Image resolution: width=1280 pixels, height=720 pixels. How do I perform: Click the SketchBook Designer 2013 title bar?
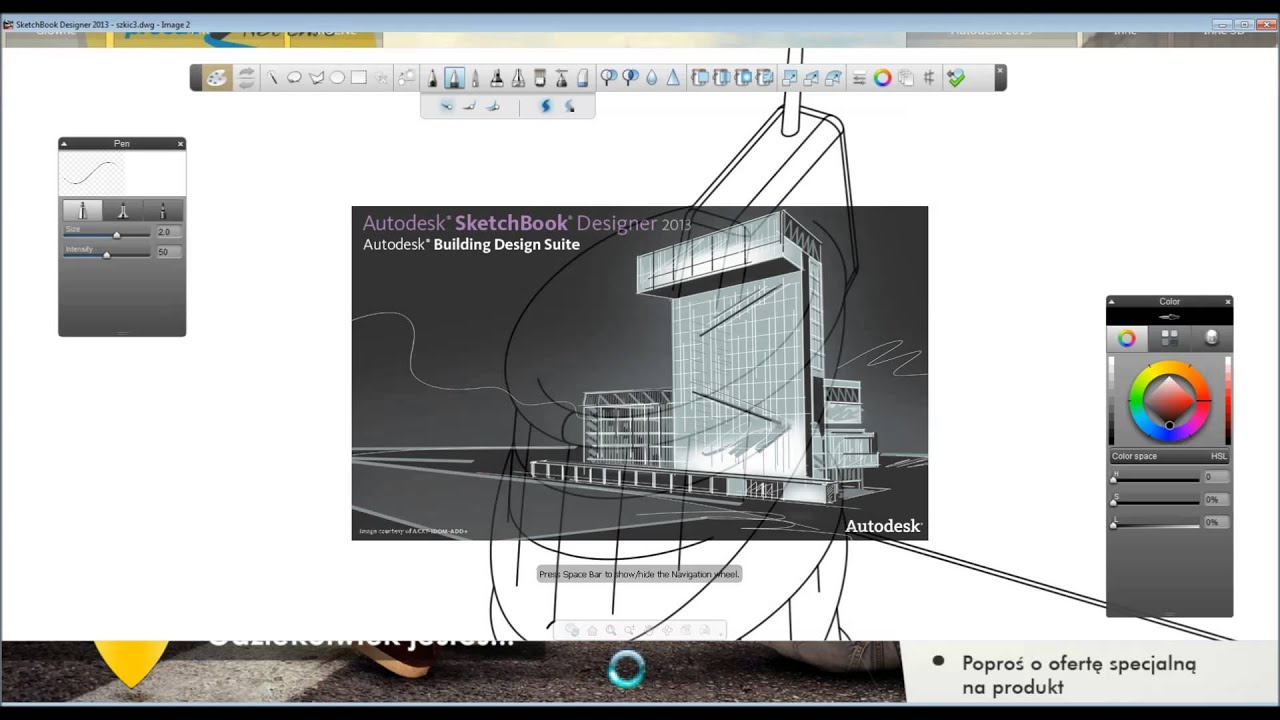click(x=640, y=24)
